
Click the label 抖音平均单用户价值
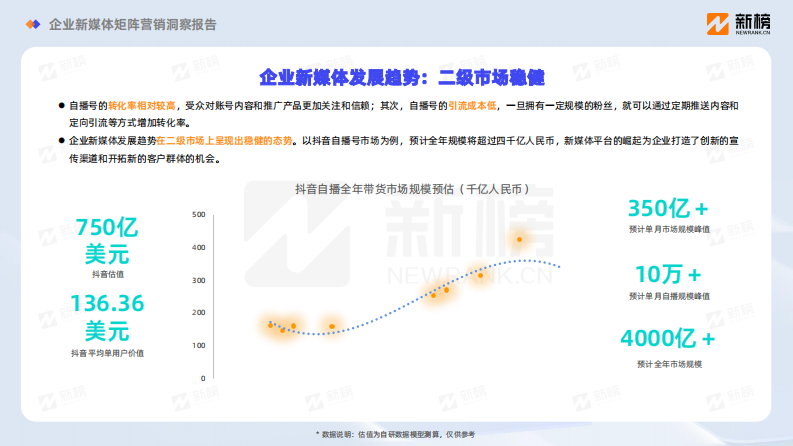tap(107, 353)
